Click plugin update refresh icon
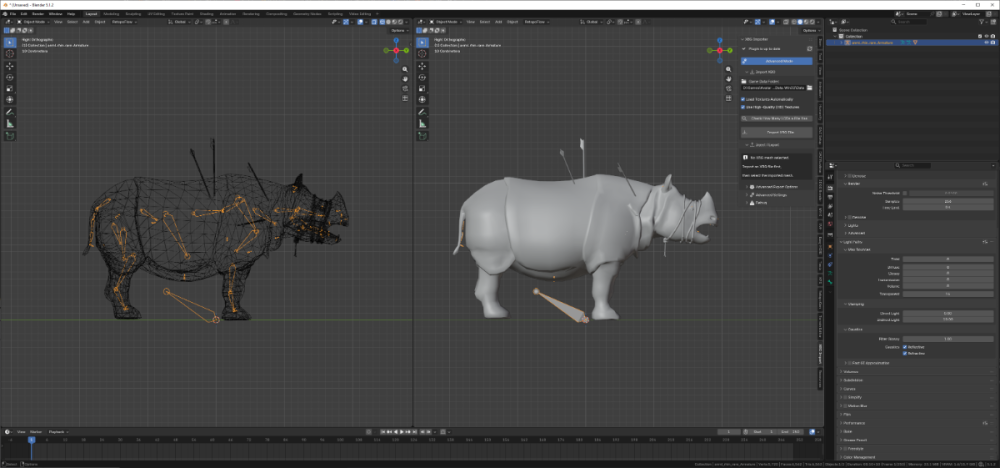The width and height of the screenshot is (1000, 468). point(809,48)
